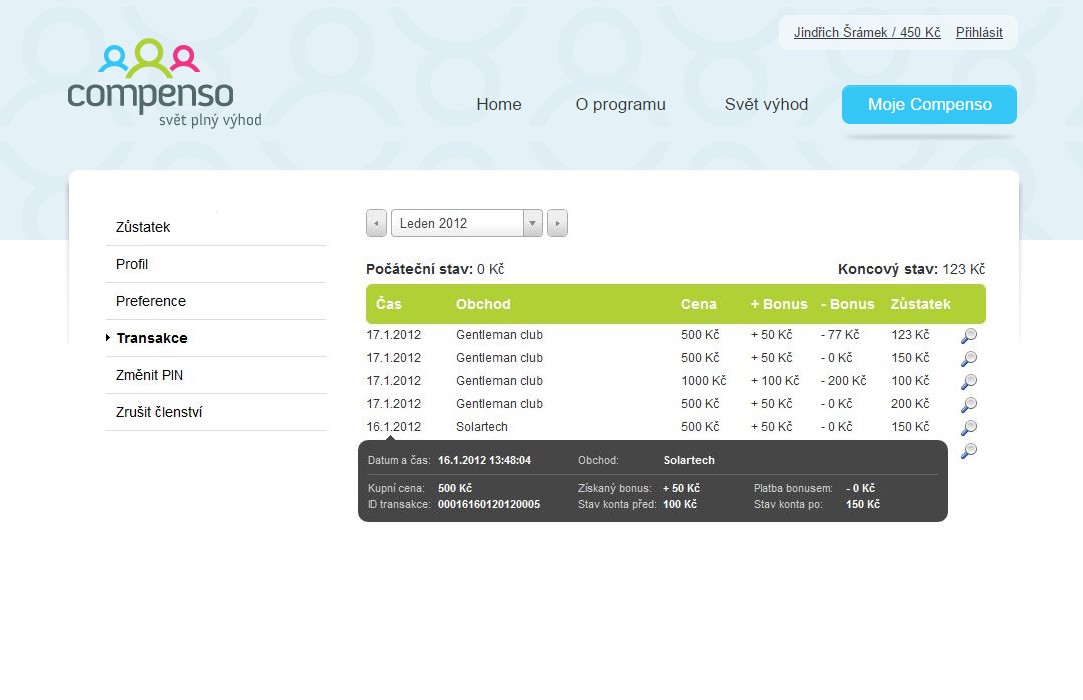Click the Čas column header
1083x700 pixels.
coord(389,304)
